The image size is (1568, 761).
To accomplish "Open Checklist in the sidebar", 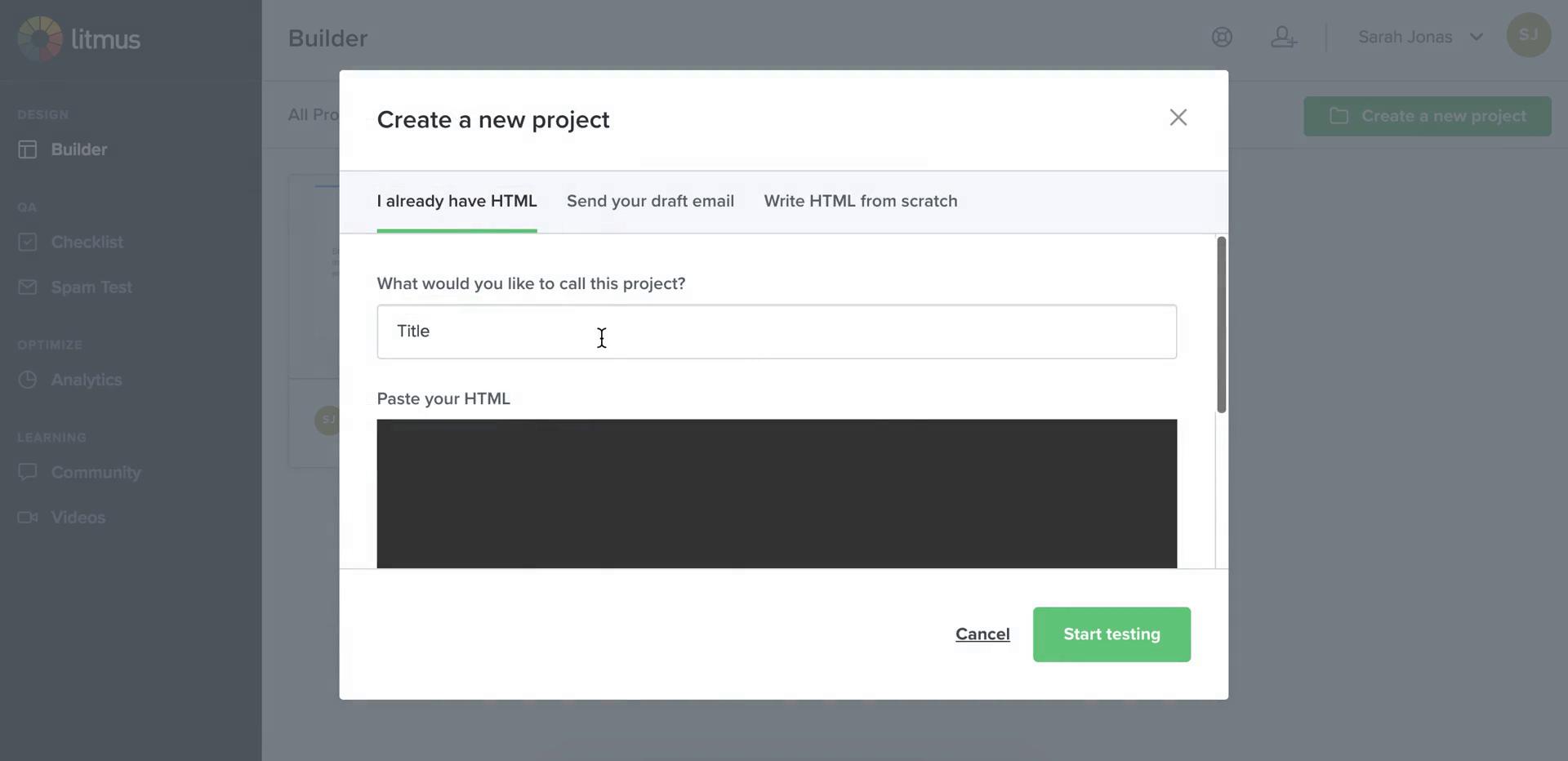I will (87, 243).
